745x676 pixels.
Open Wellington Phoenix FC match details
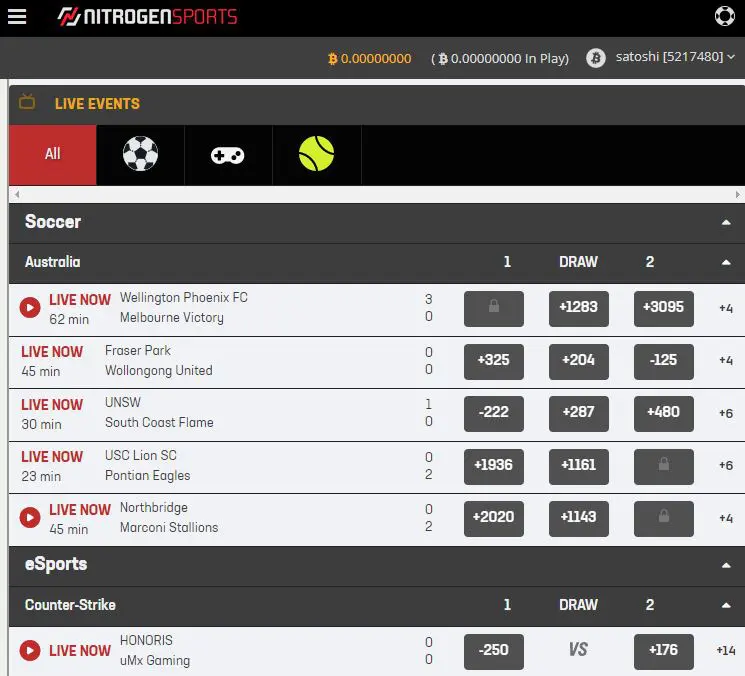point(183,307)
